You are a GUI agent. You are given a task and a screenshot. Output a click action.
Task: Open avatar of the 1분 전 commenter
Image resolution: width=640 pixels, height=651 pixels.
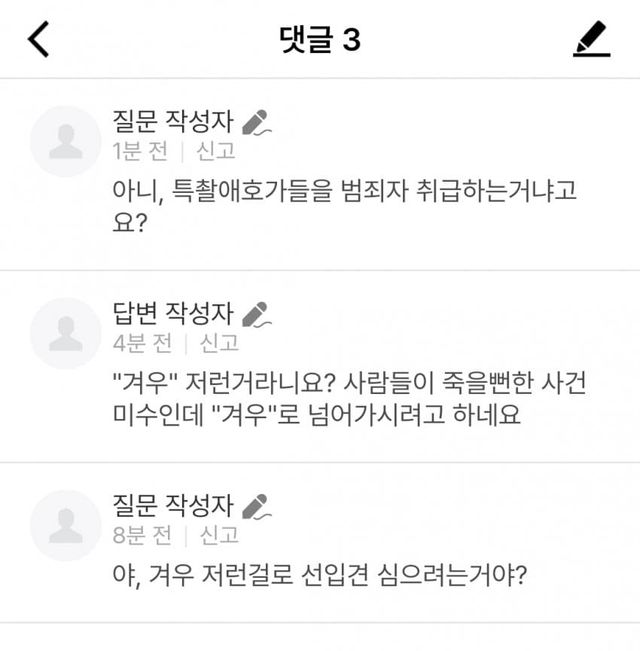(66, 141)
